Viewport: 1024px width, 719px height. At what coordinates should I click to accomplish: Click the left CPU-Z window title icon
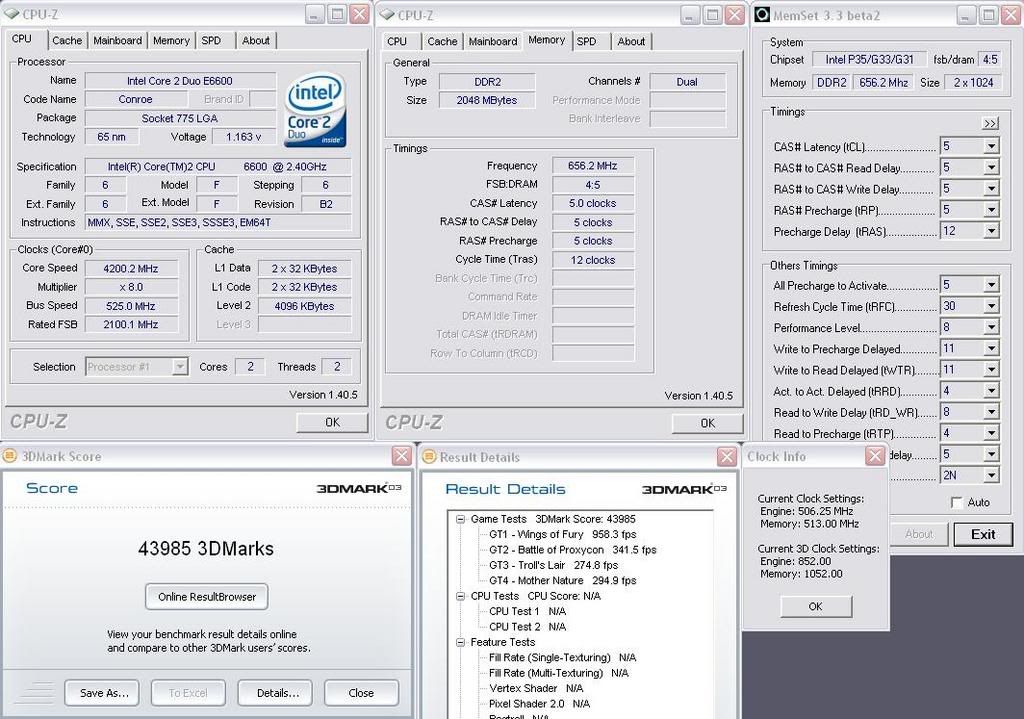11,14
